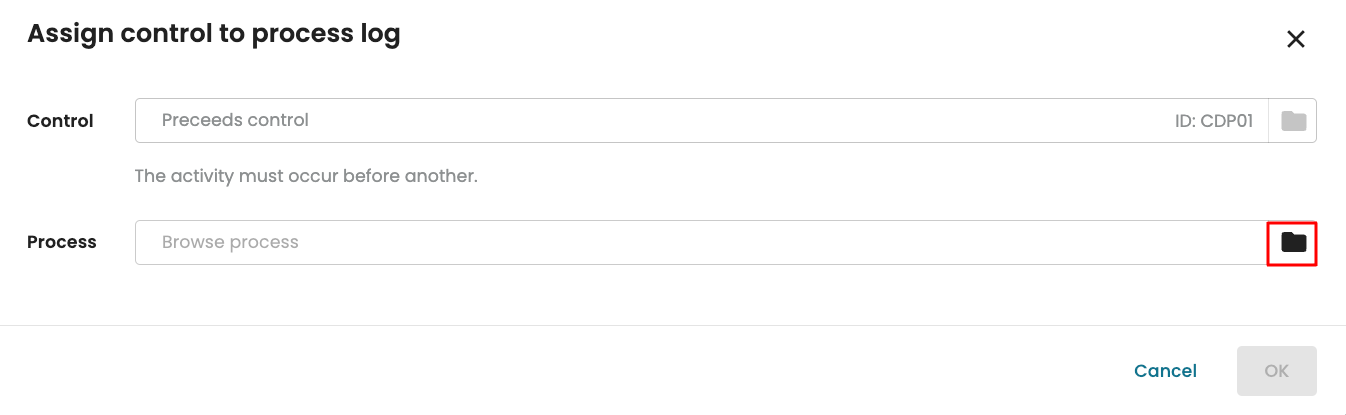This screenshot has width=1346, height=415.
Task: Close the Assign control dialog
Action: pos(1295,39)
